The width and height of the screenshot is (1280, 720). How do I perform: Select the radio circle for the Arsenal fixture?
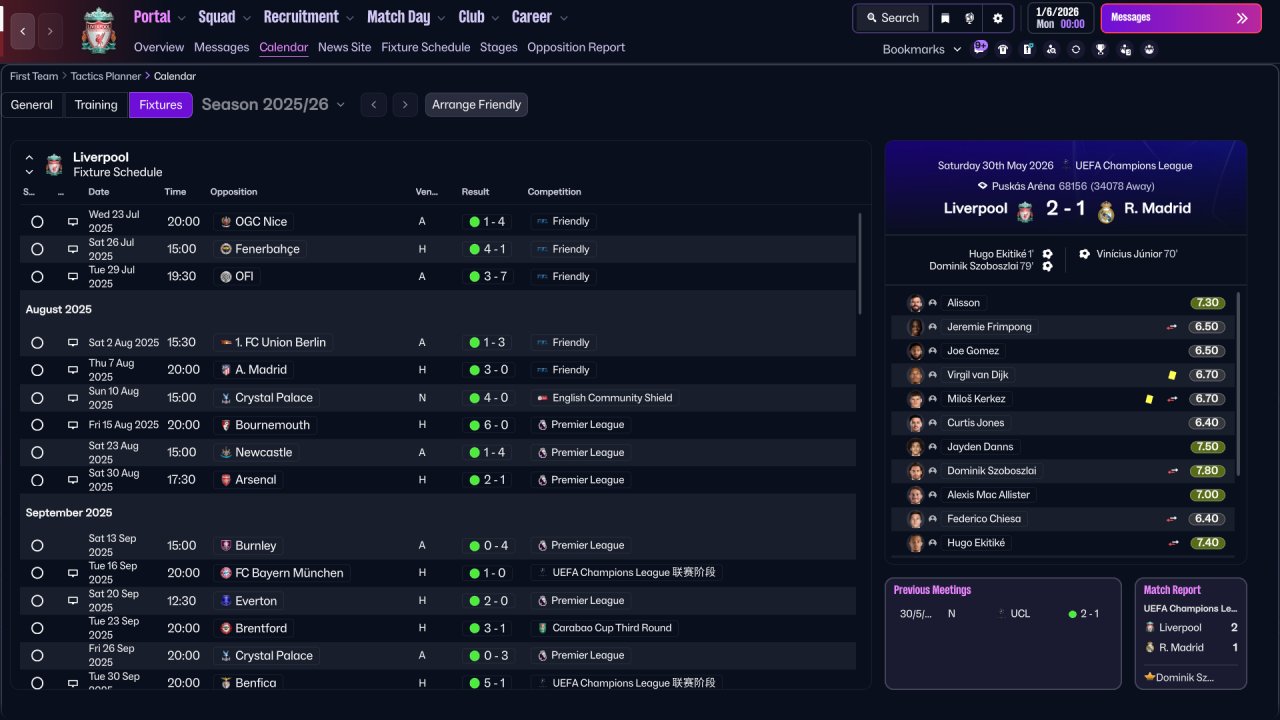pos(37,480)
